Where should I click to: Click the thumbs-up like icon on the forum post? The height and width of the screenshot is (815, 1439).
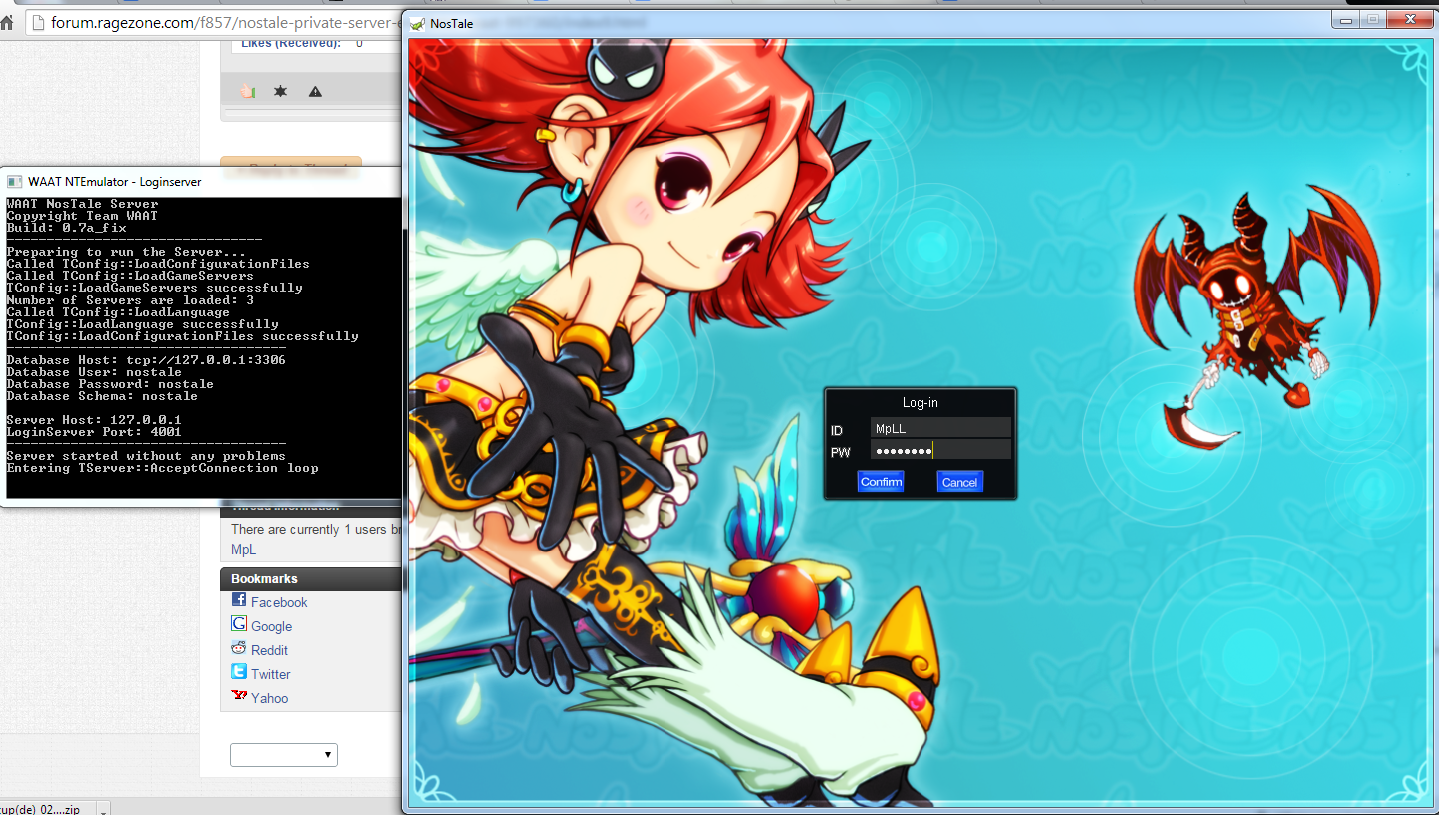(247, 91)
